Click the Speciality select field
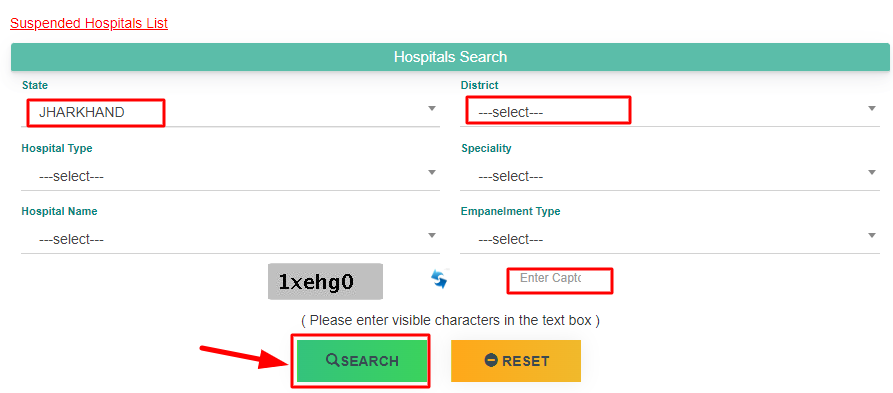 670,176
